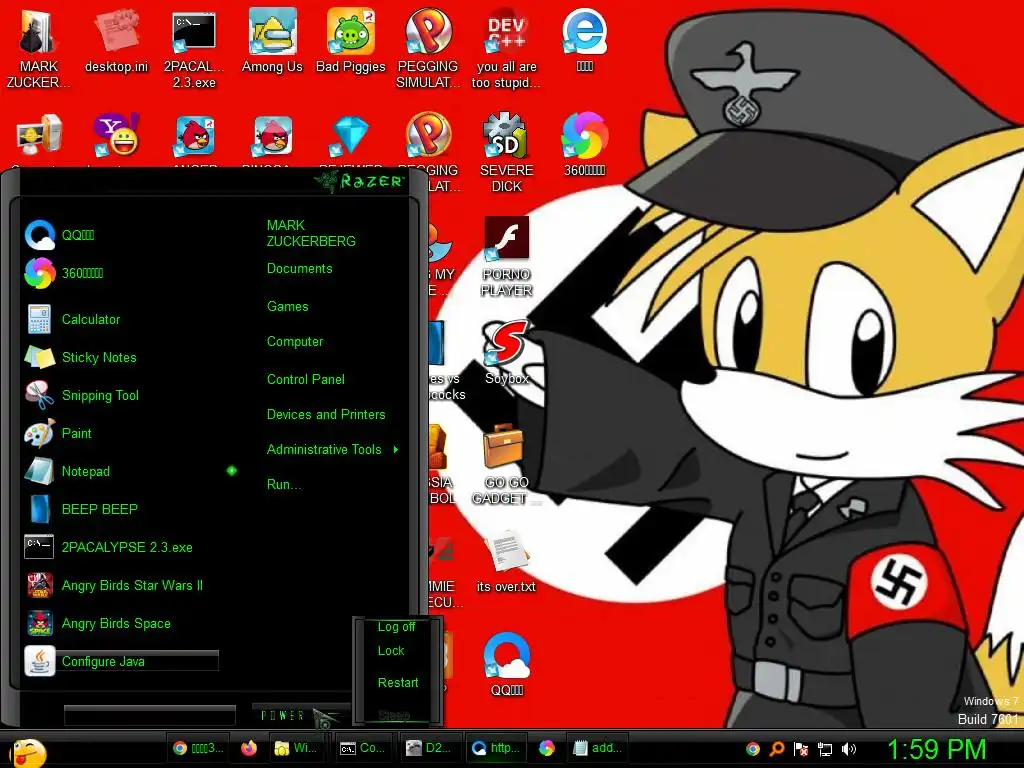This screenshot has width=1024, height=768.
Task: Switch to 360 browser taskbar button
Action: (547, 748)
